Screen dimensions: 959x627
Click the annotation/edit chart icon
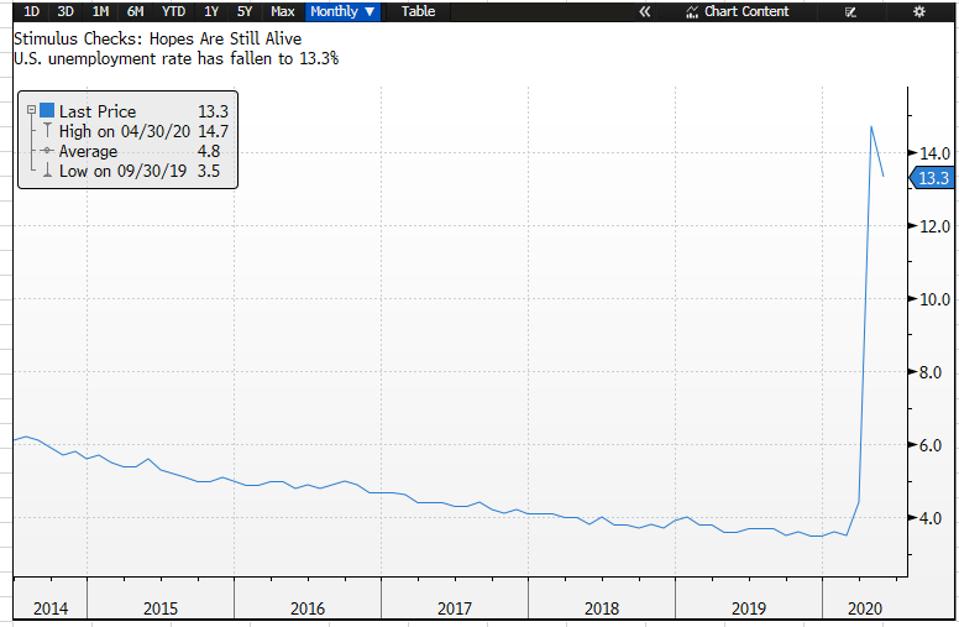point(851,11)
